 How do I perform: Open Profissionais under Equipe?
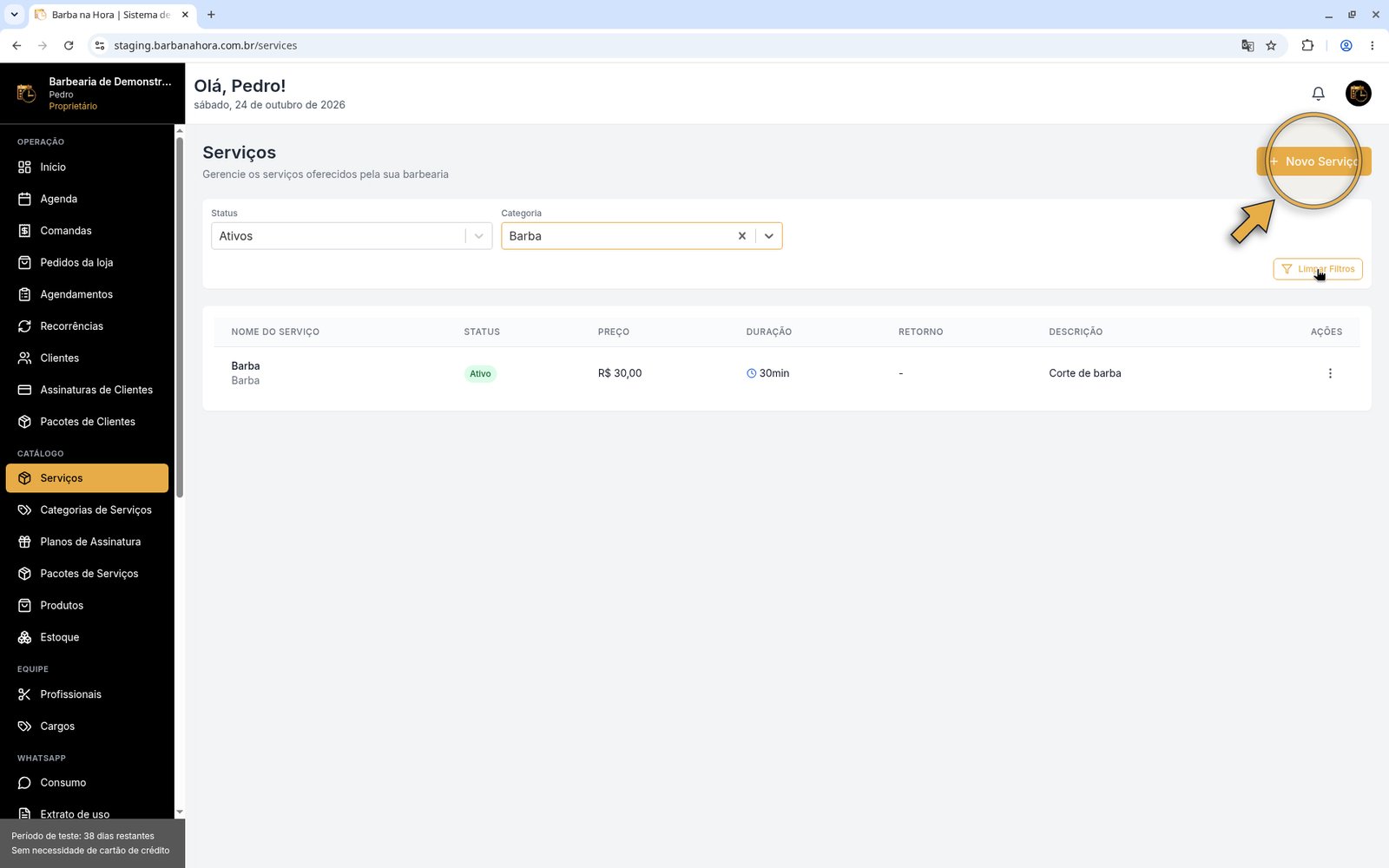click(x=87, y=694)
